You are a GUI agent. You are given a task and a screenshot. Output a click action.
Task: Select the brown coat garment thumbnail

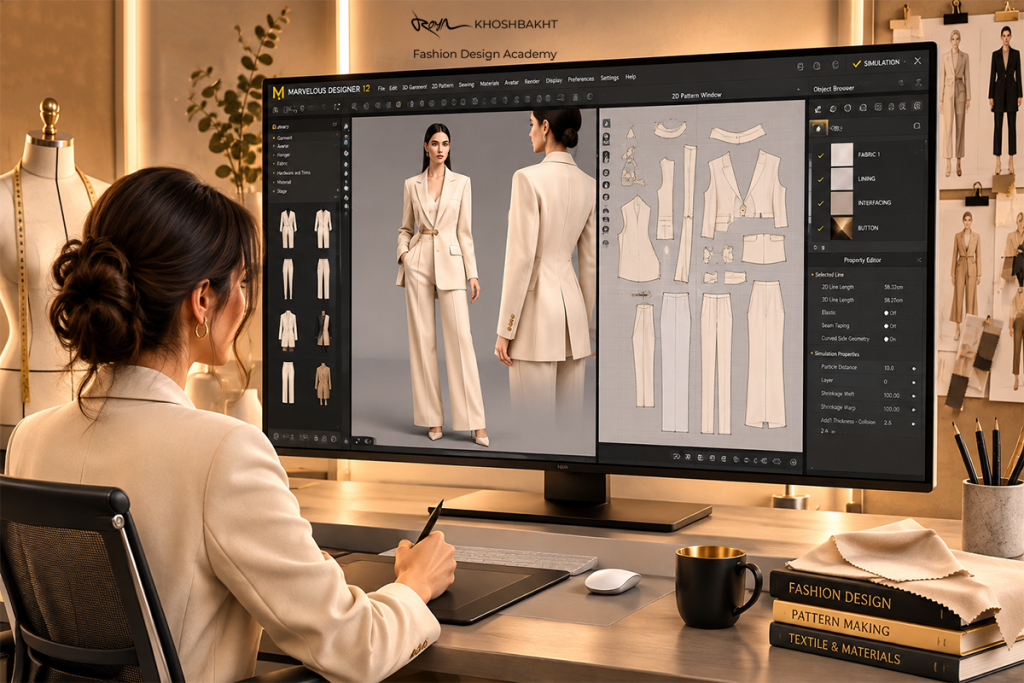[323, 383]
